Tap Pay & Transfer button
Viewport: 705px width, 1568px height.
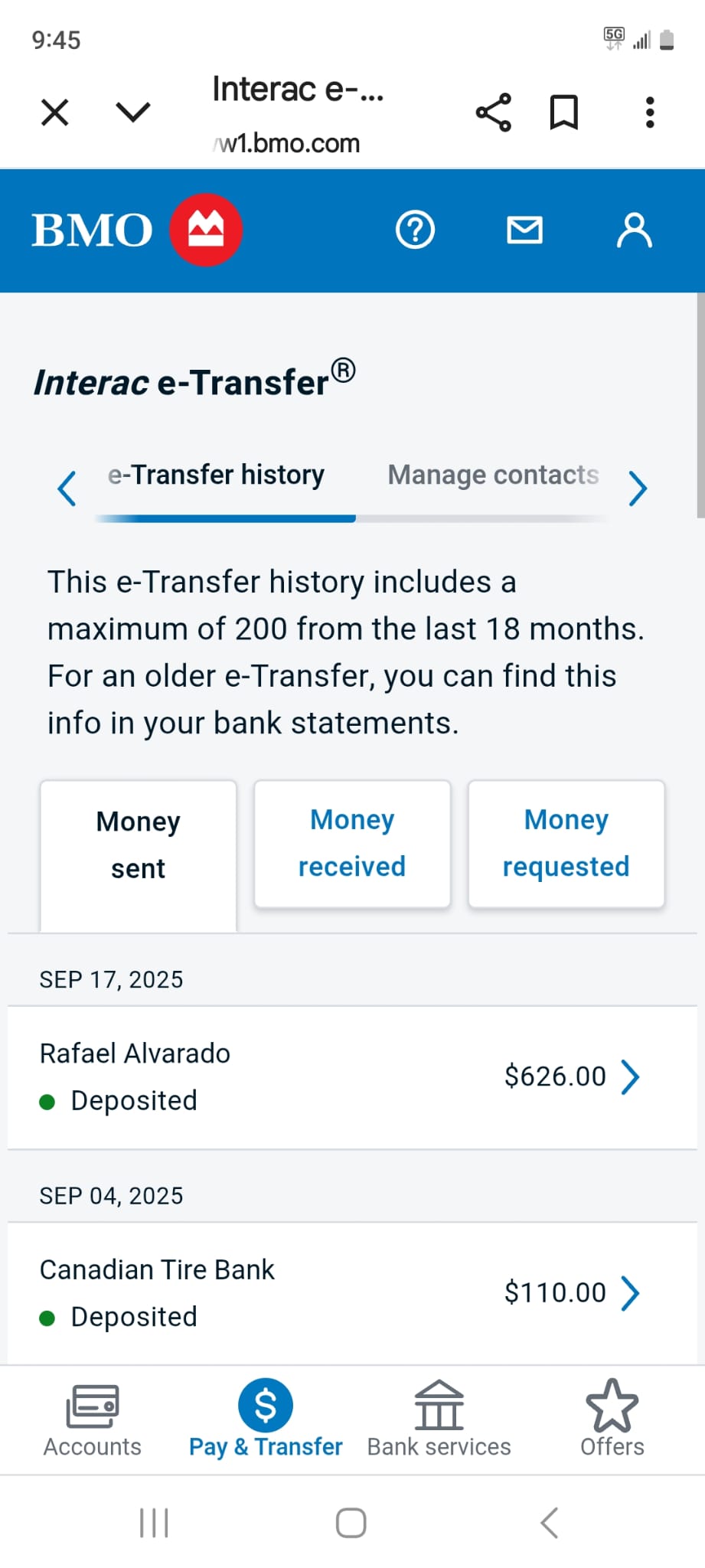(266, 1420)
